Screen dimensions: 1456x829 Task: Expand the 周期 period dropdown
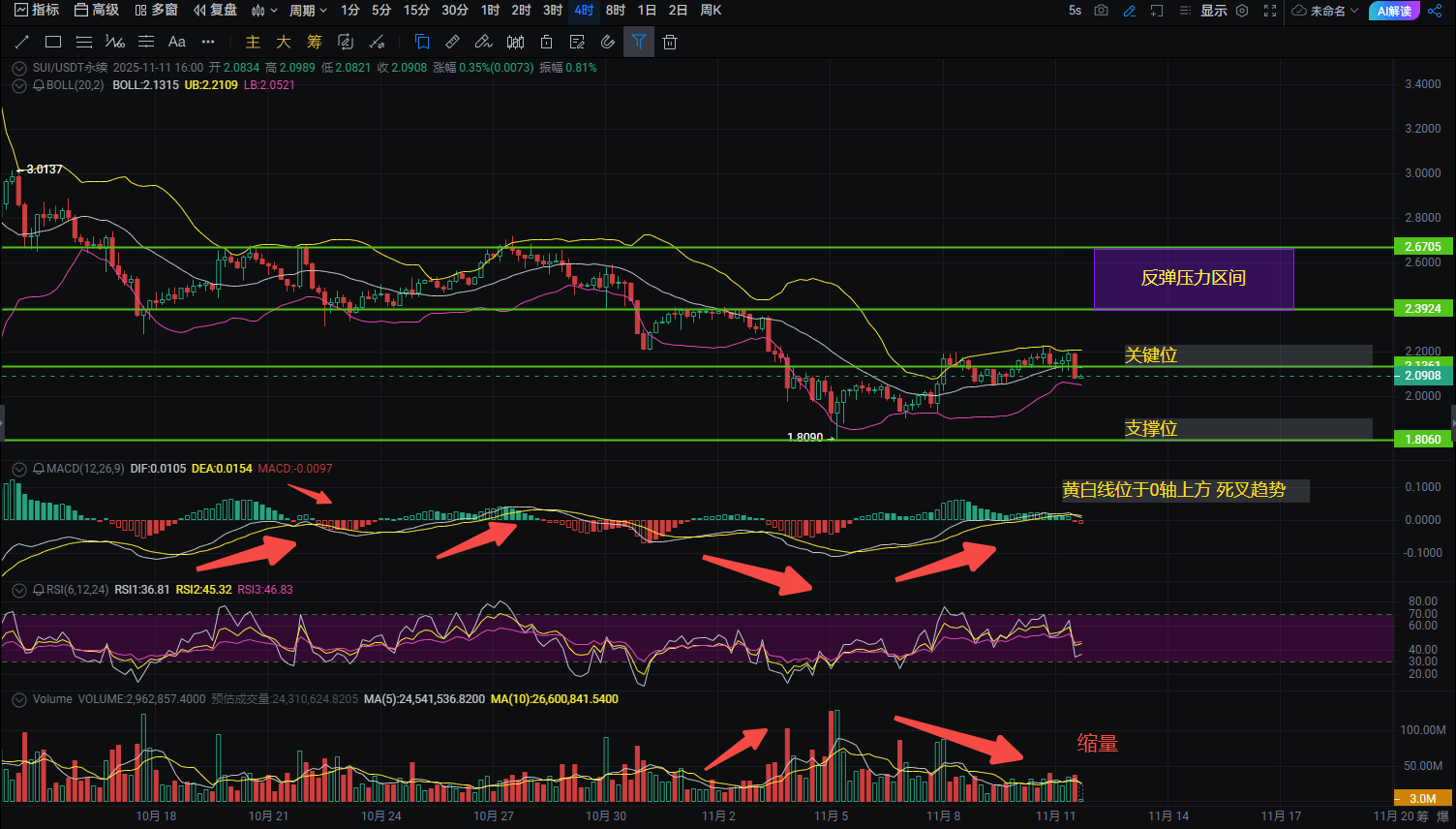click(308, 10)
